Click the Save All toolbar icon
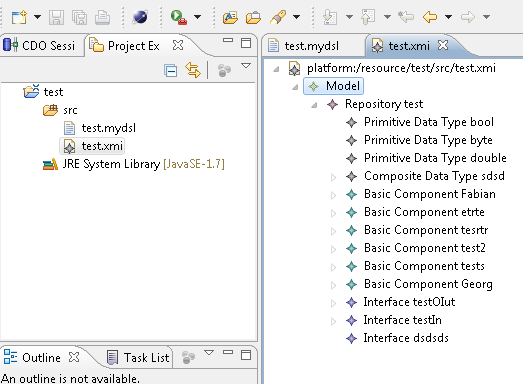 pos(79,17)
